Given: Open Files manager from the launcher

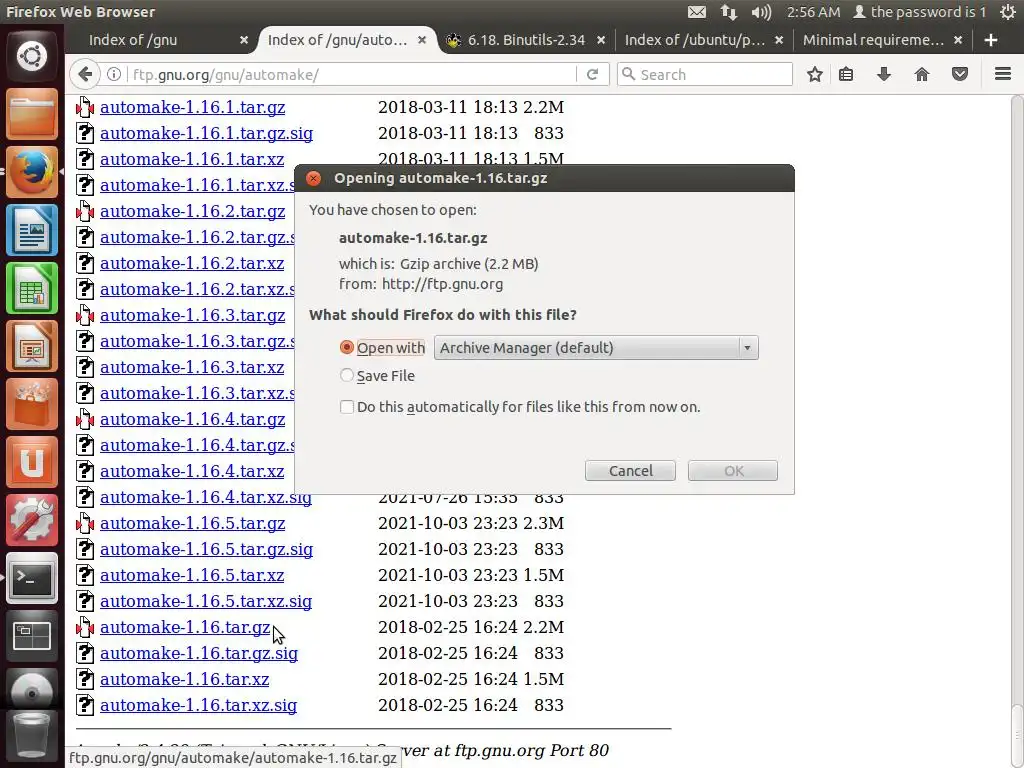Looking at the screenshot, I should point(32,114).
